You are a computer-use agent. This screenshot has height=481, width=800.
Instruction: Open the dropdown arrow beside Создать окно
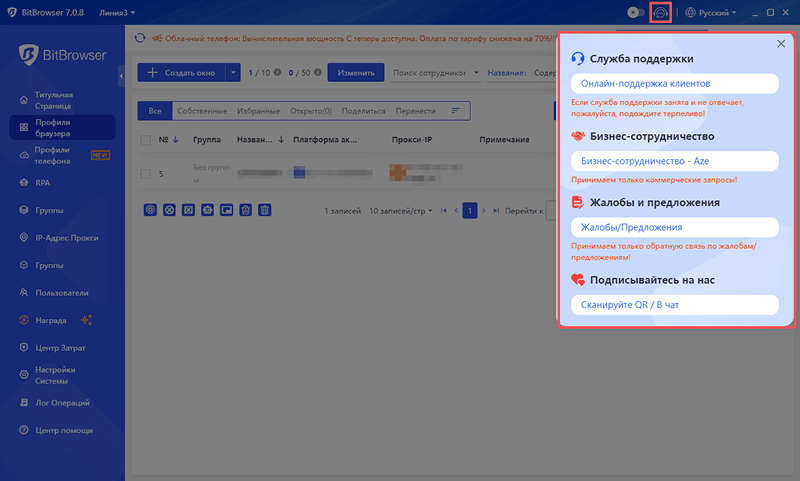pos(233,73)
